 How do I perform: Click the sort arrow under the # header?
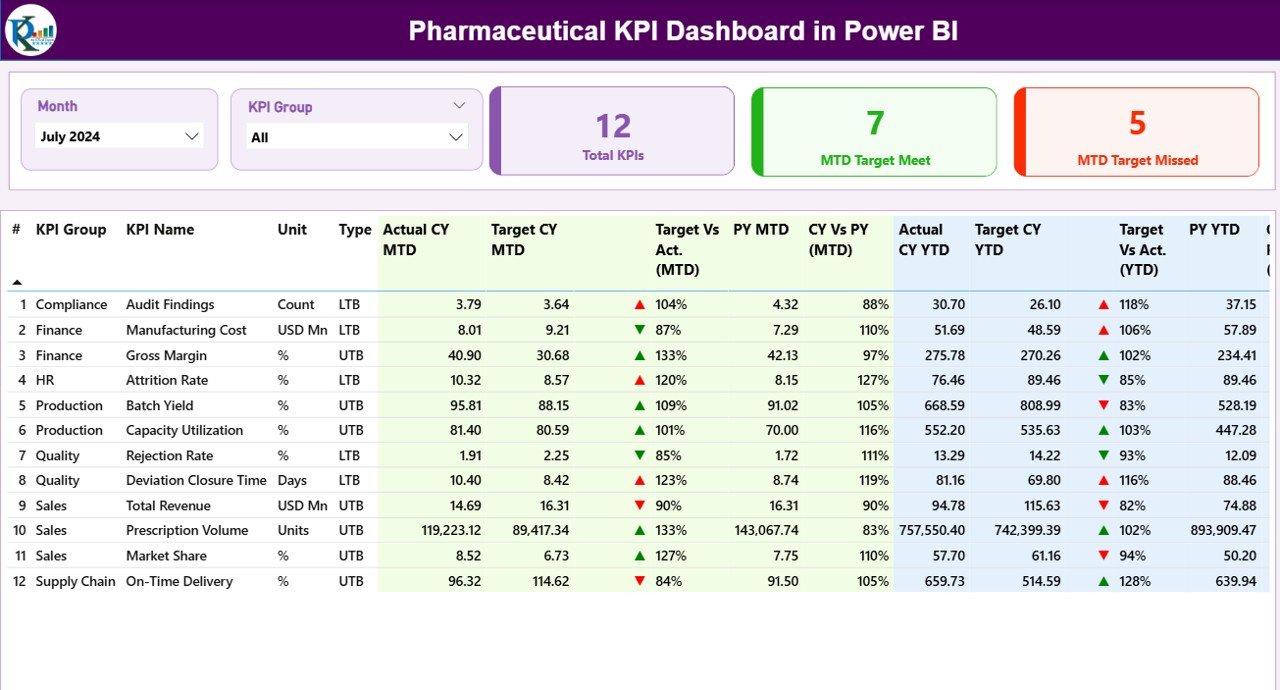[x=16, y=283]
